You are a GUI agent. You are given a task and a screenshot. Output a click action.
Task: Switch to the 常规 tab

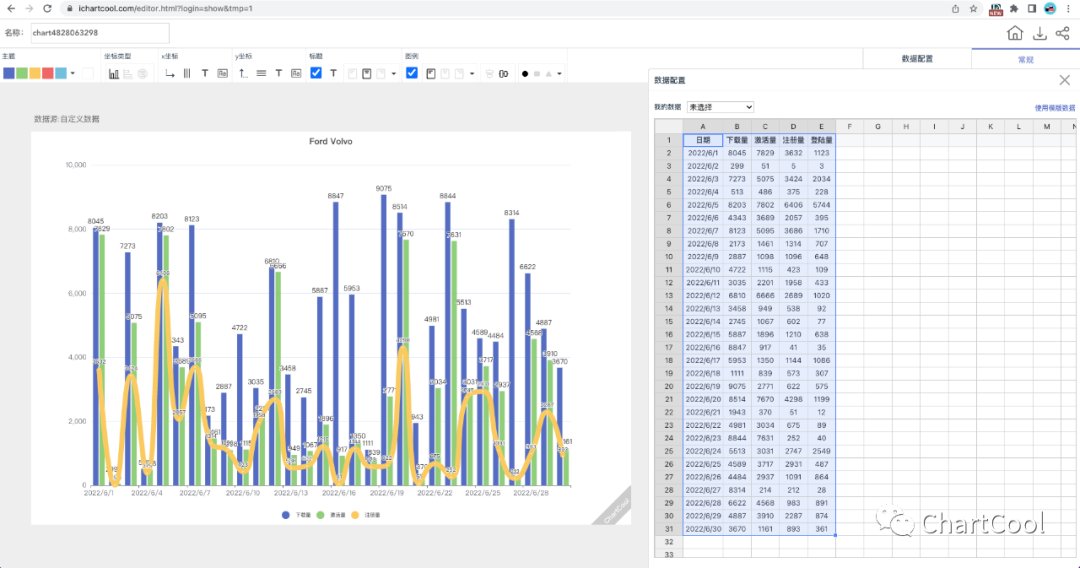pyautogui.click(x=1025, y=59)
